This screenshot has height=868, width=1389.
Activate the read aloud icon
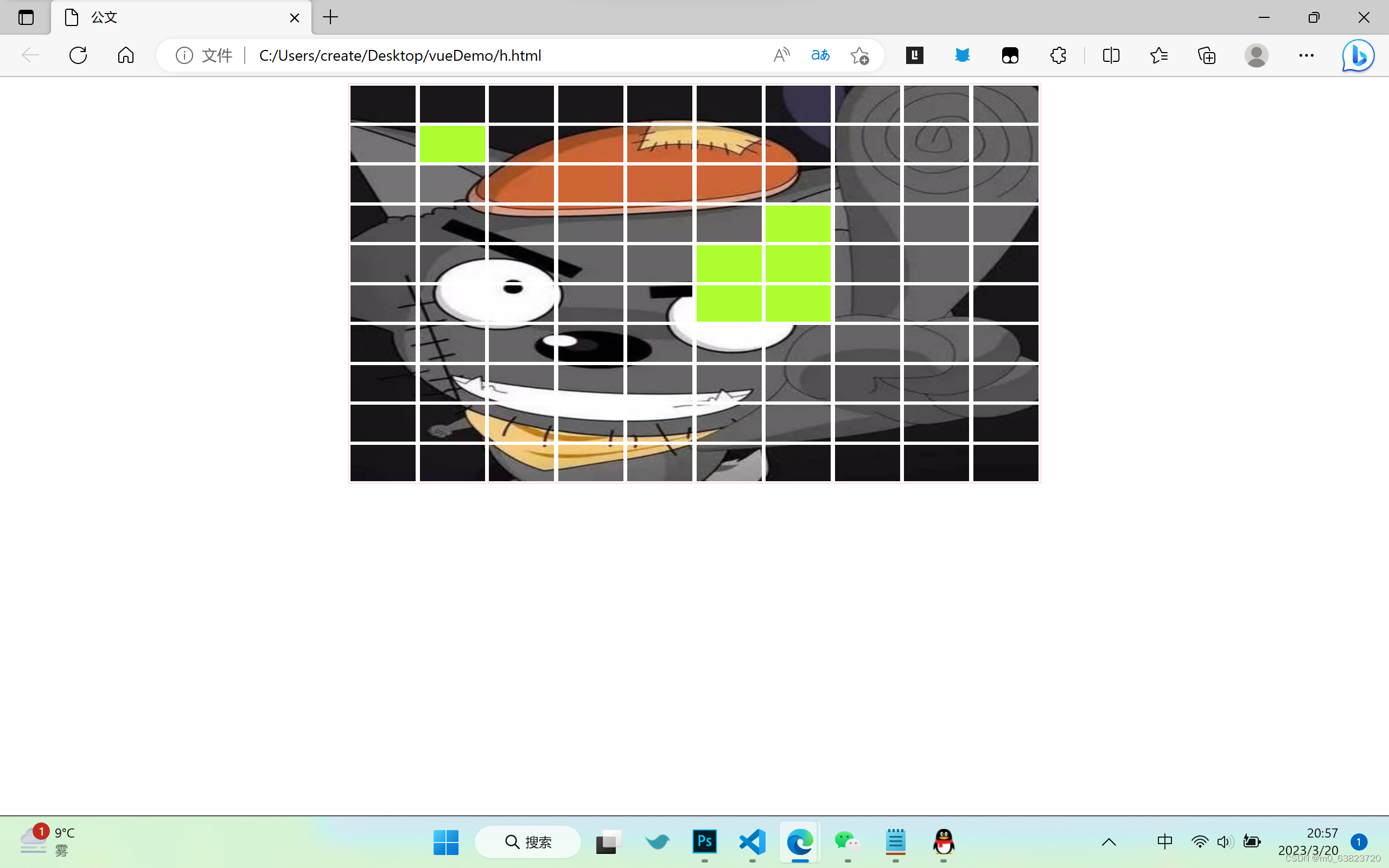point(781,55)
